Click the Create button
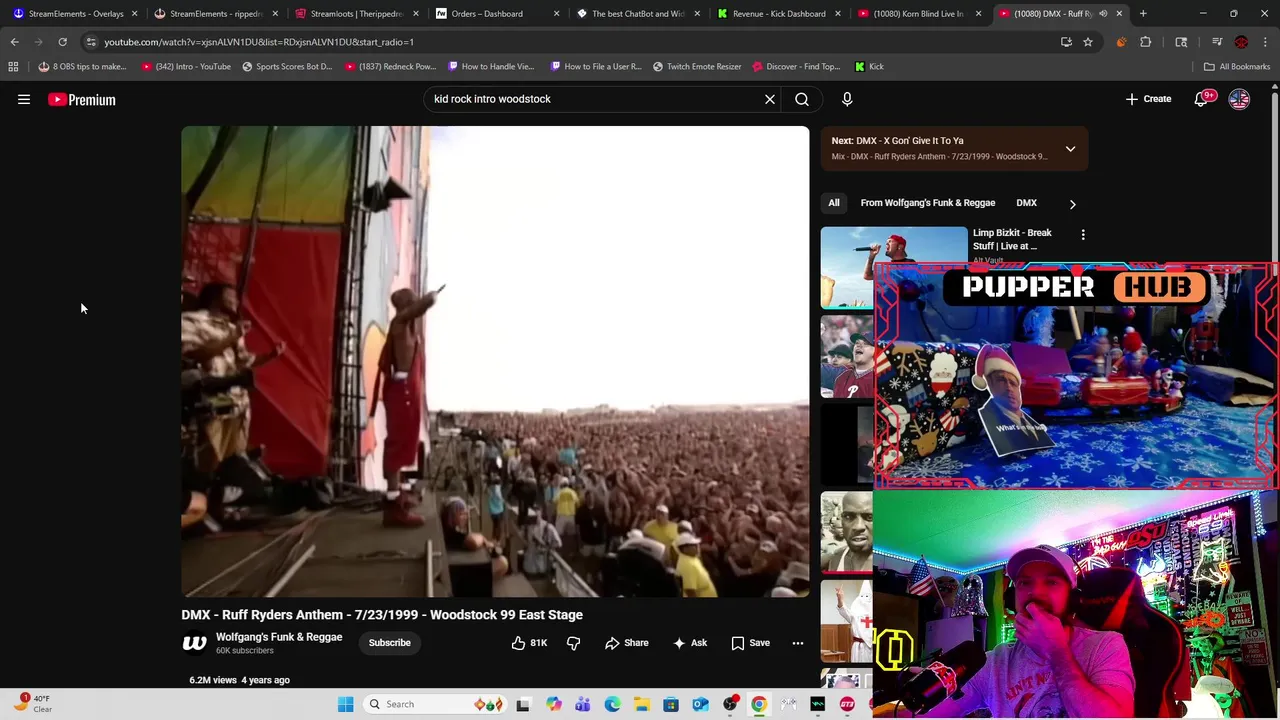The image size is (1280, 720). [x=1148, y=99]
